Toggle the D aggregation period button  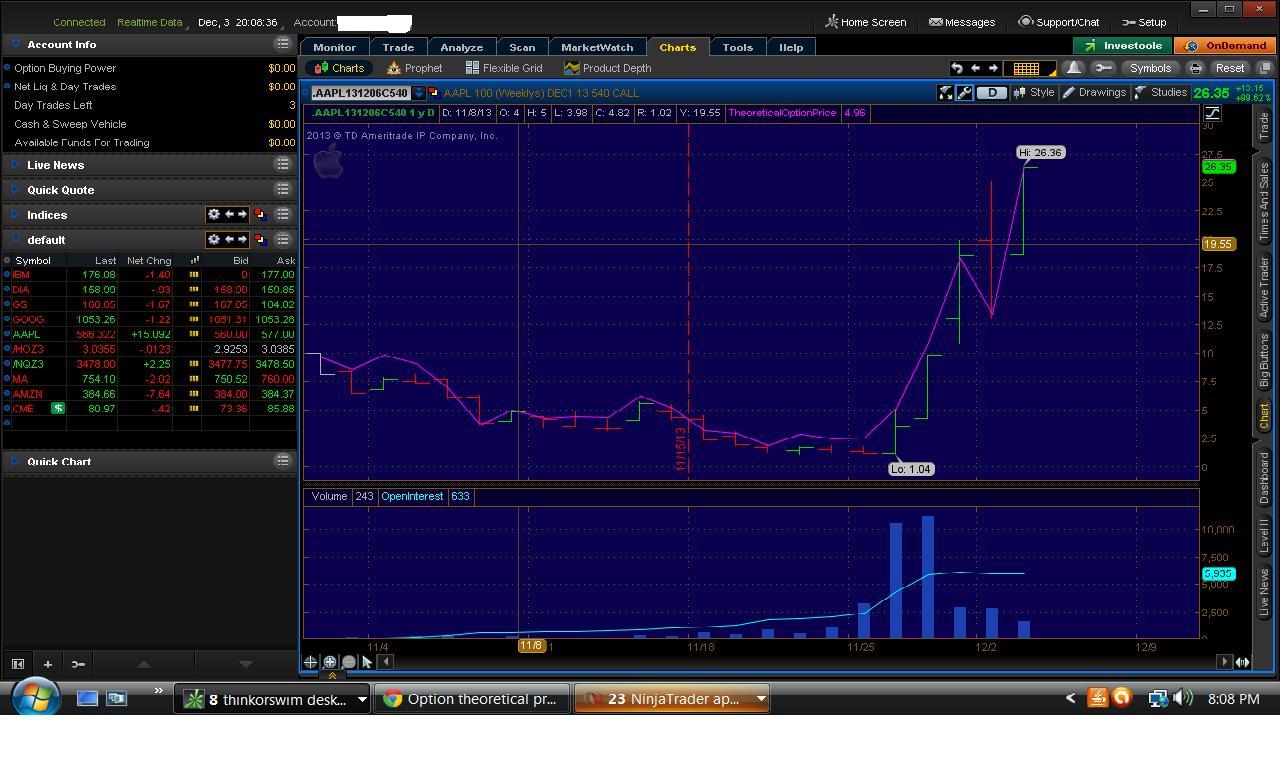[x=991, y=92]
